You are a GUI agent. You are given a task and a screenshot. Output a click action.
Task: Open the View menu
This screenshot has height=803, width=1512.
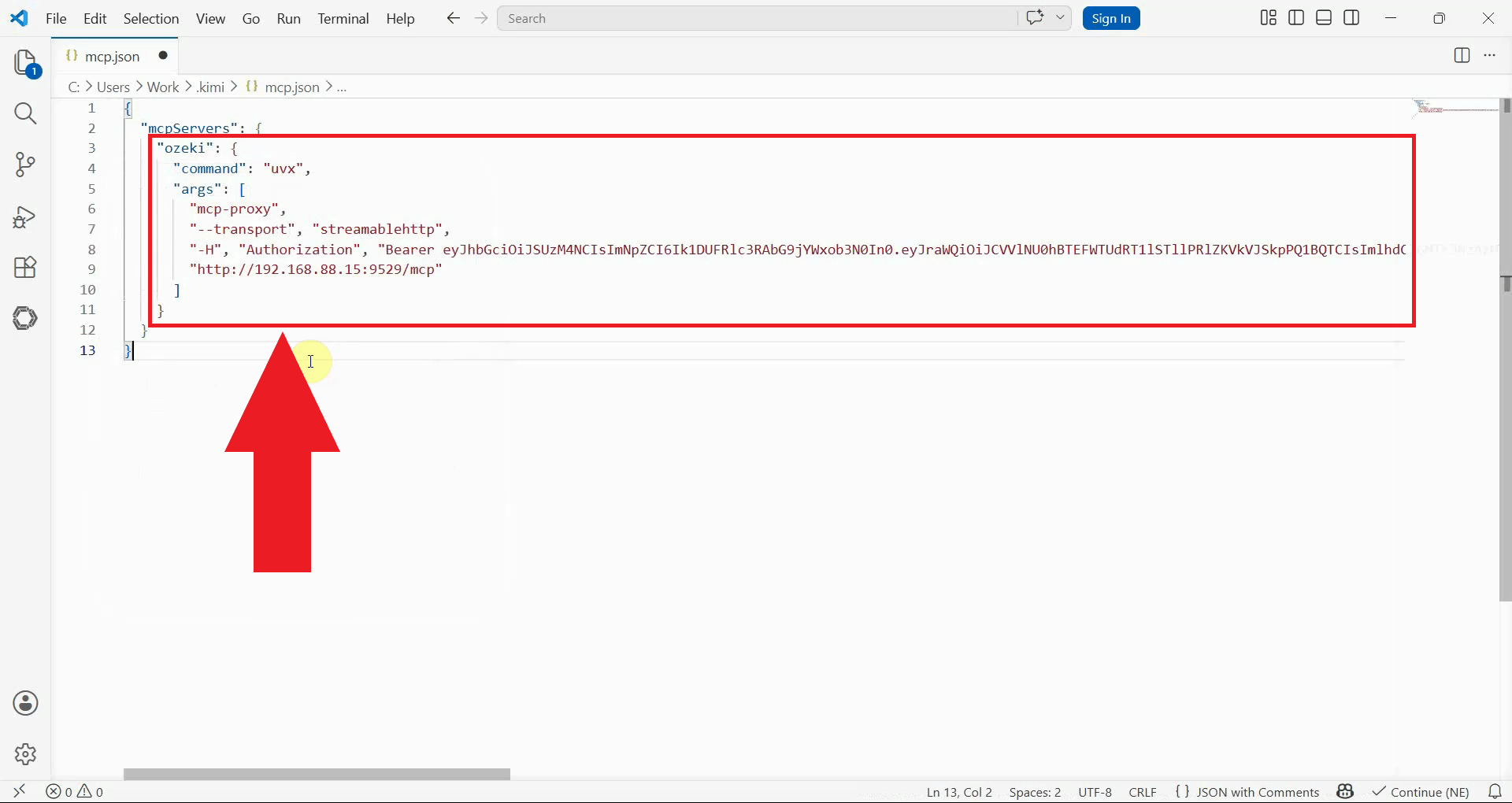tap(210, 18)
